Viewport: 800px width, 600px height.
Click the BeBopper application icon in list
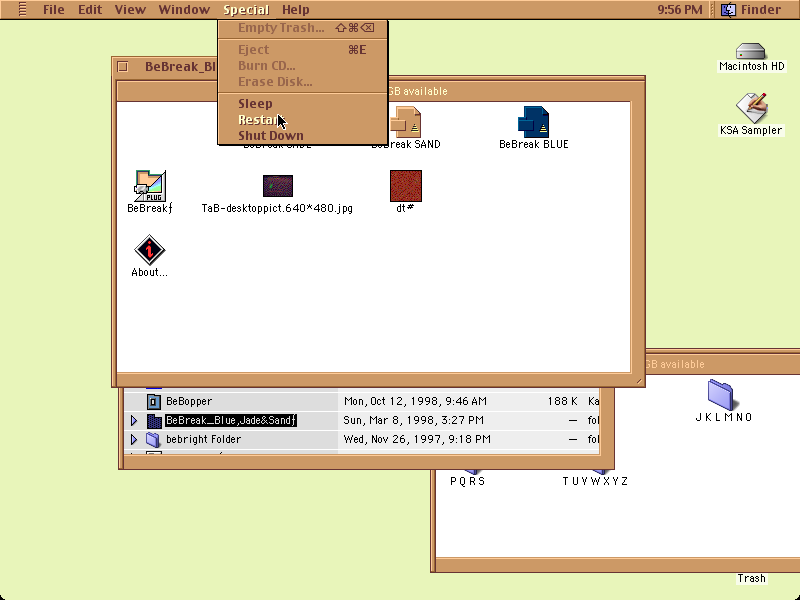(154, 402)
